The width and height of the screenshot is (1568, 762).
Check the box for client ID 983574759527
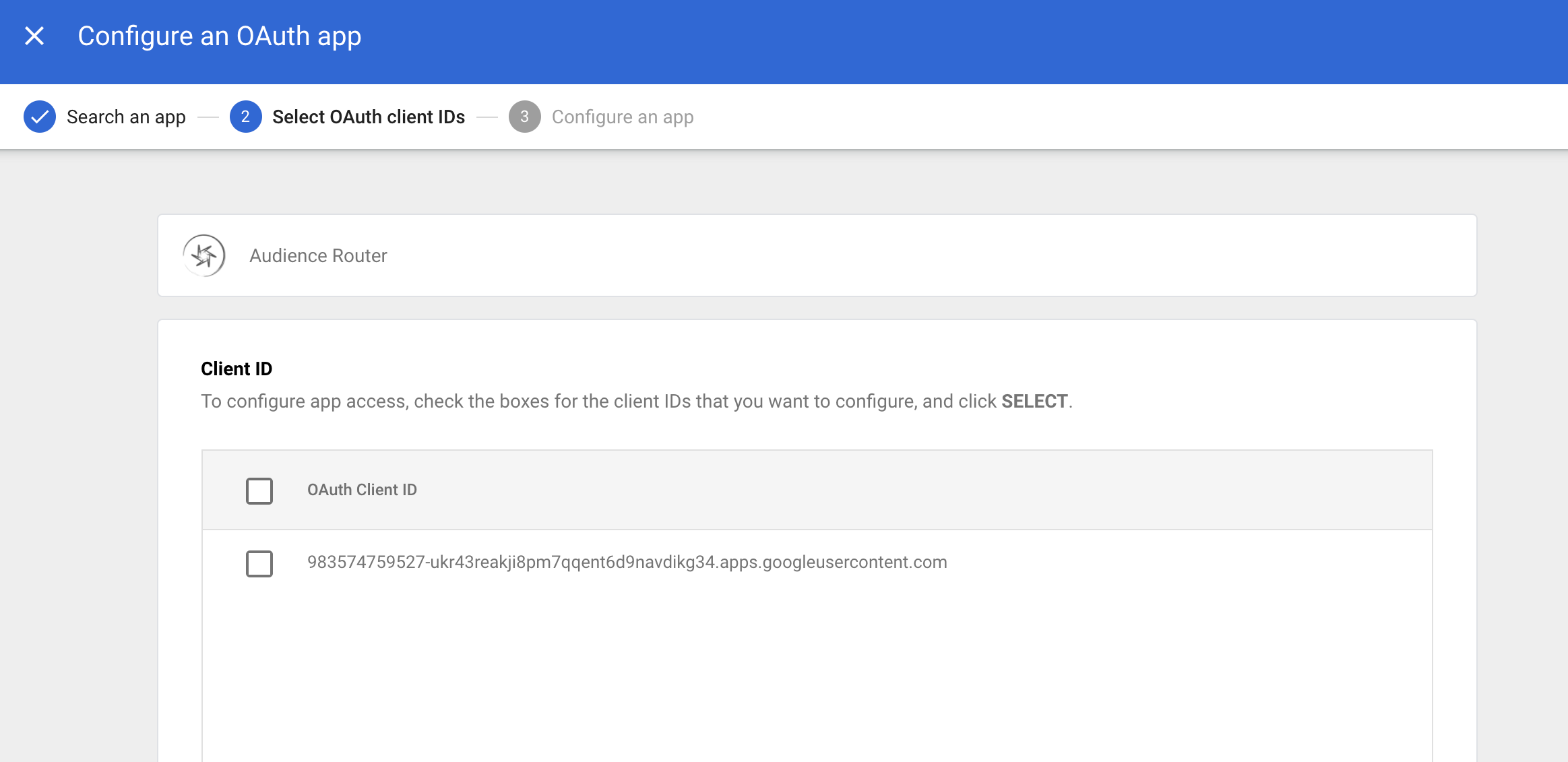pos(259,564)
